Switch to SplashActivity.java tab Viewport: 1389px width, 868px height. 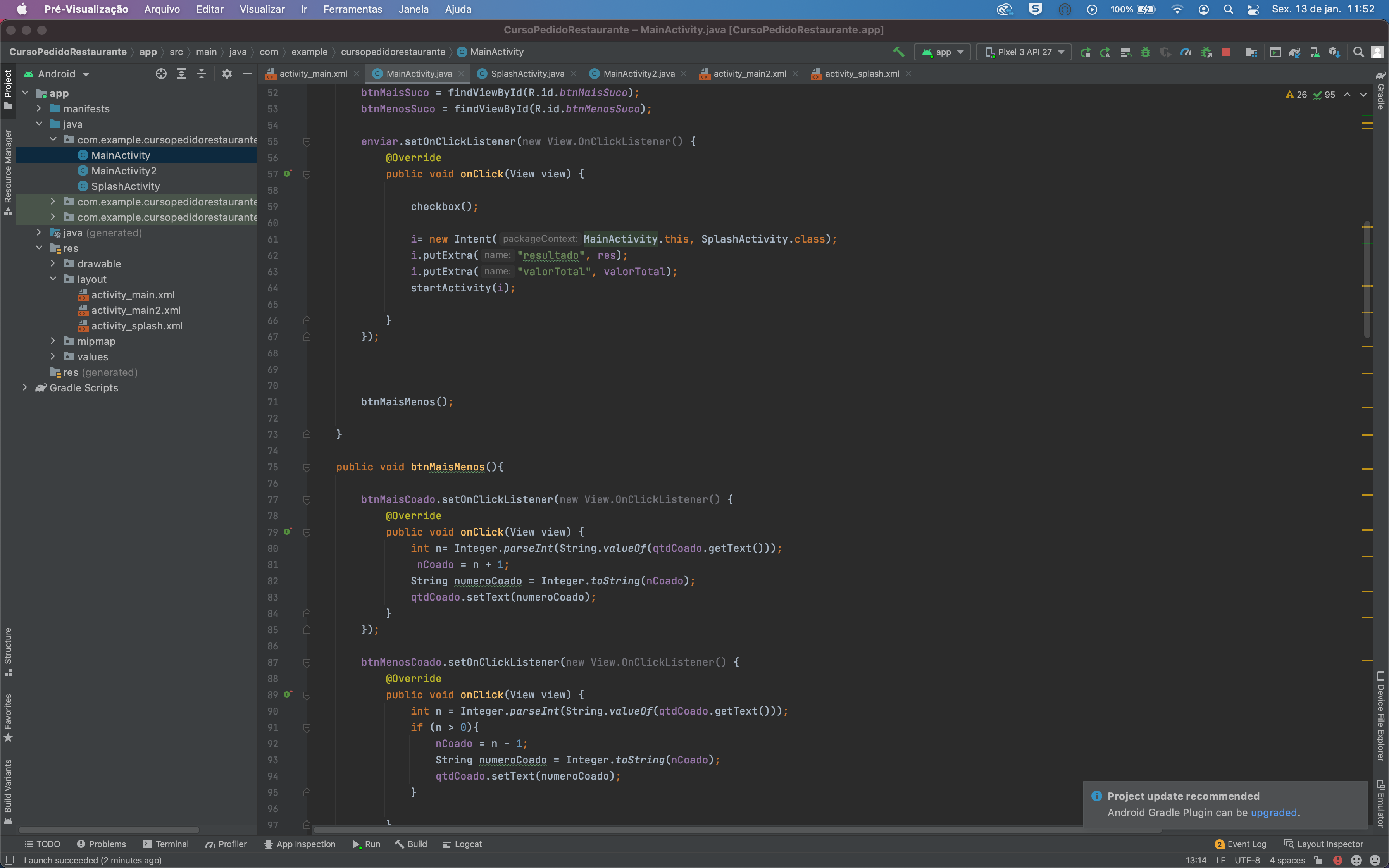tap(527, 74)
